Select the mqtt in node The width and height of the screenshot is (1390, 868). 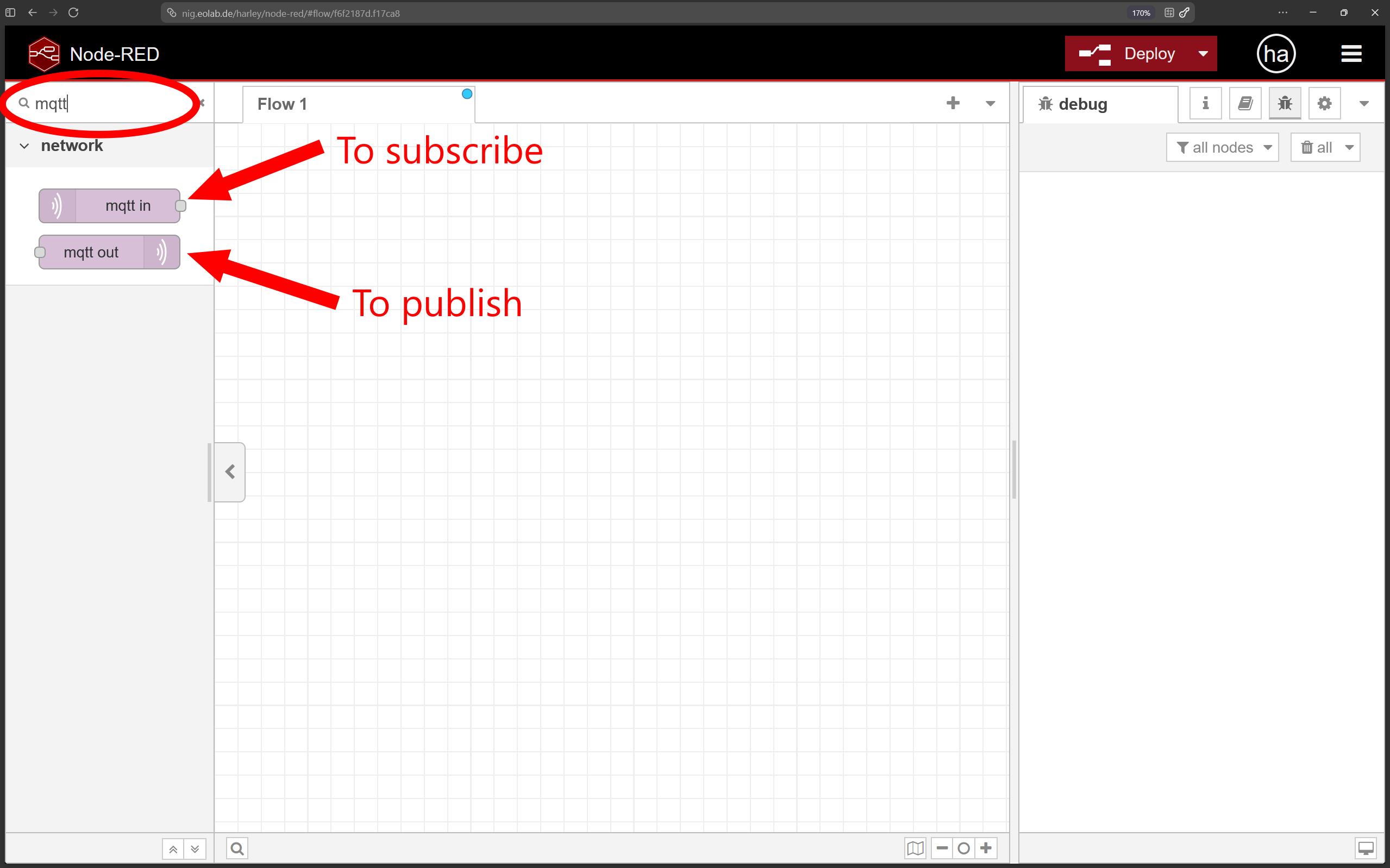pos(109,205)
